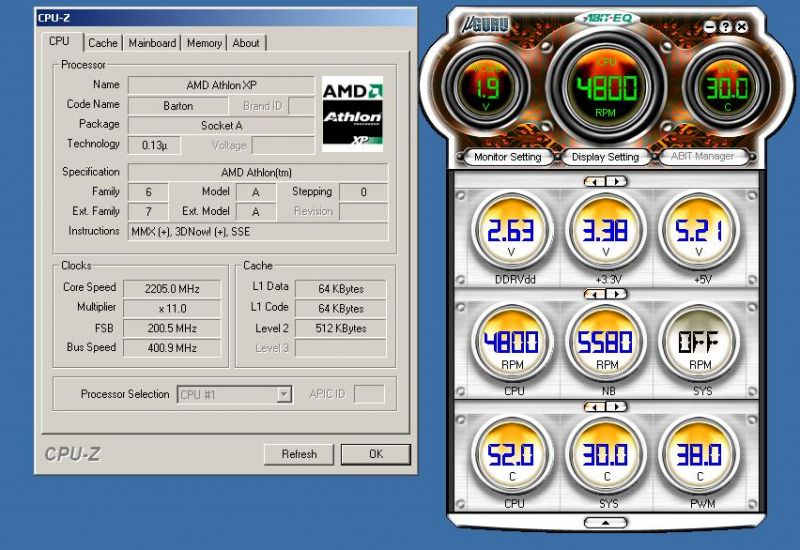Open Monitor Setting in ABIT-EQ

[x=507, y=157]
